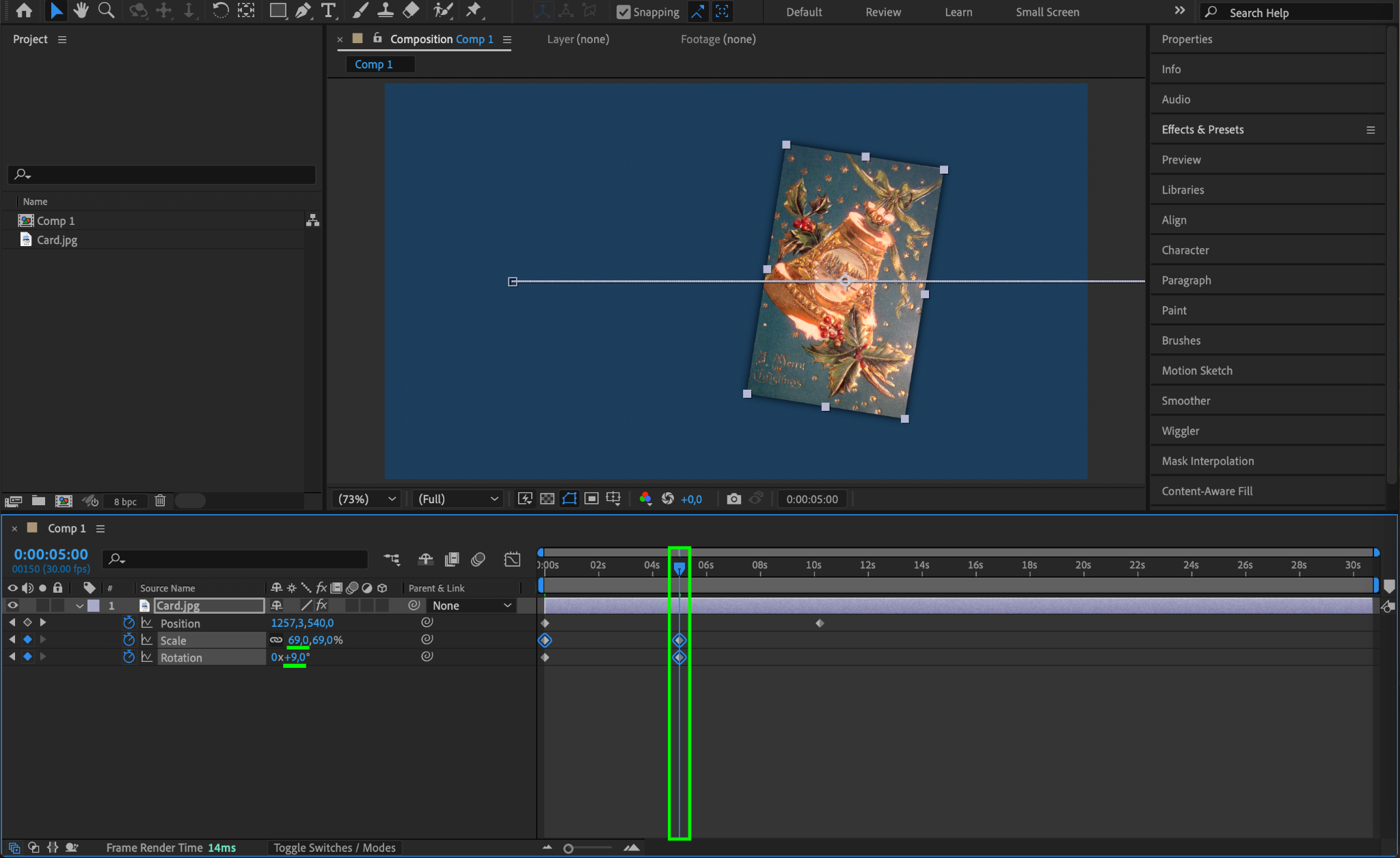Click the Rotation tool icon
1400x858 pixels.
point(220,10)
